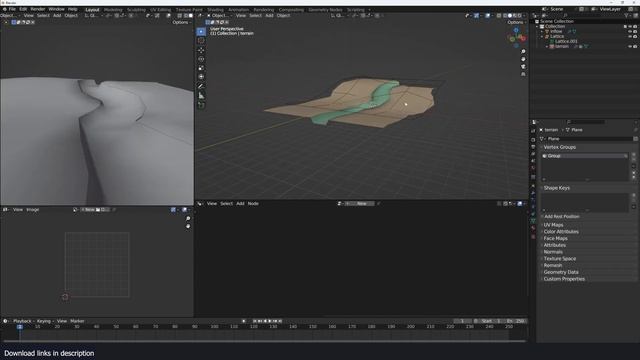
Task: Click the viewport zoom magnifier icon
Action: pyautogui.click(x=523, y=52)
